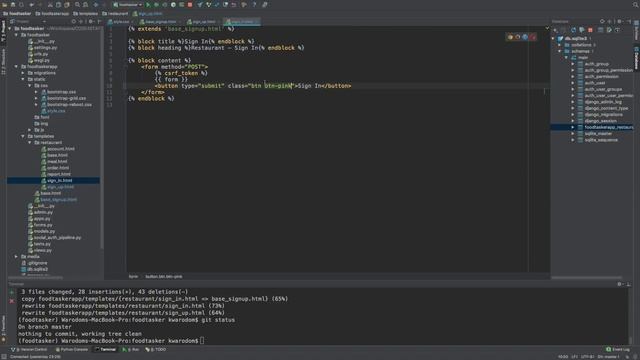
Task: Hide the Database panel
Action: 629,21
